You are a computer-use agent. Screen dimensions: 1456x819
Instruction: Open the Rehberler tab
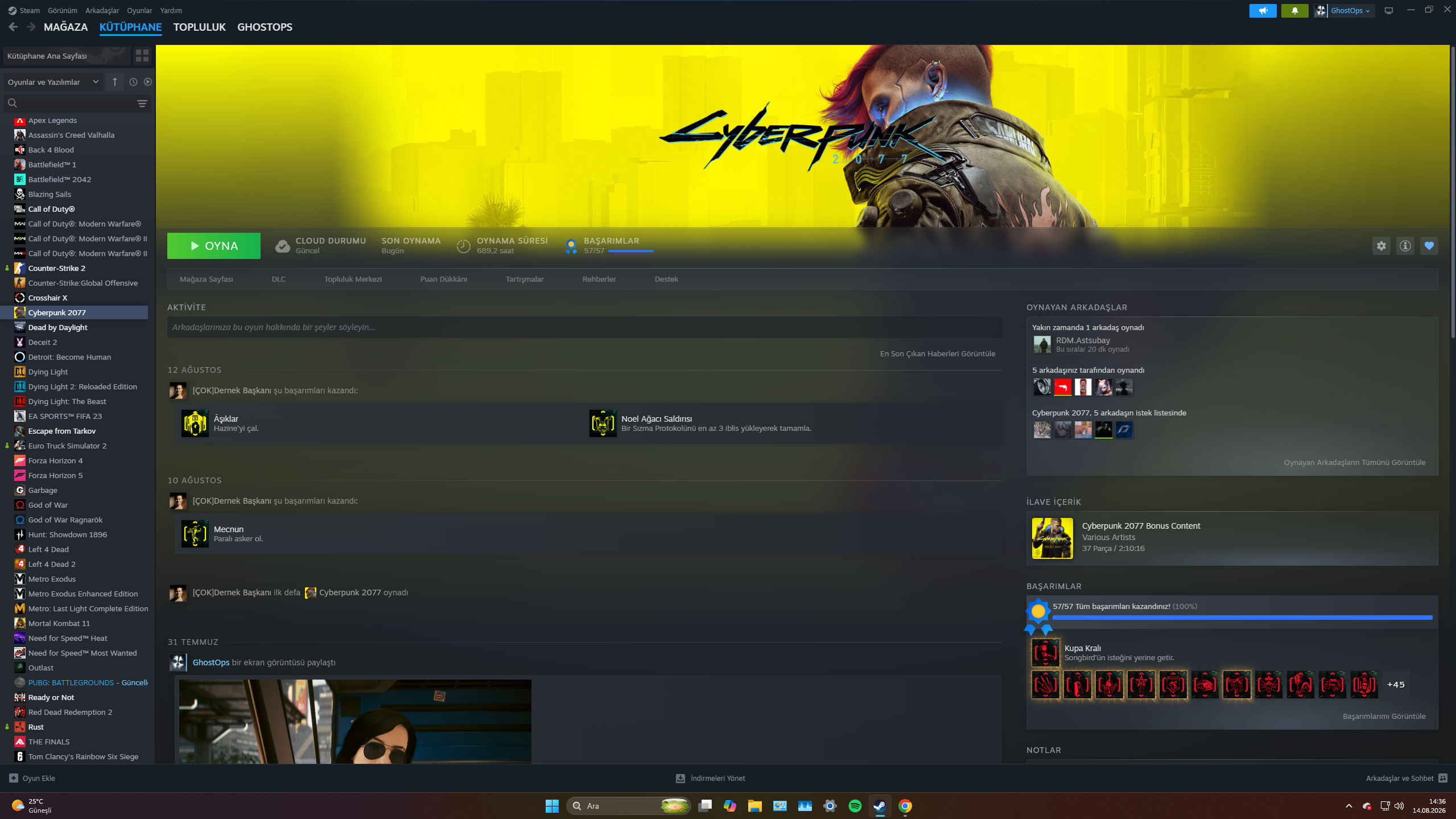tap(599, 279)
